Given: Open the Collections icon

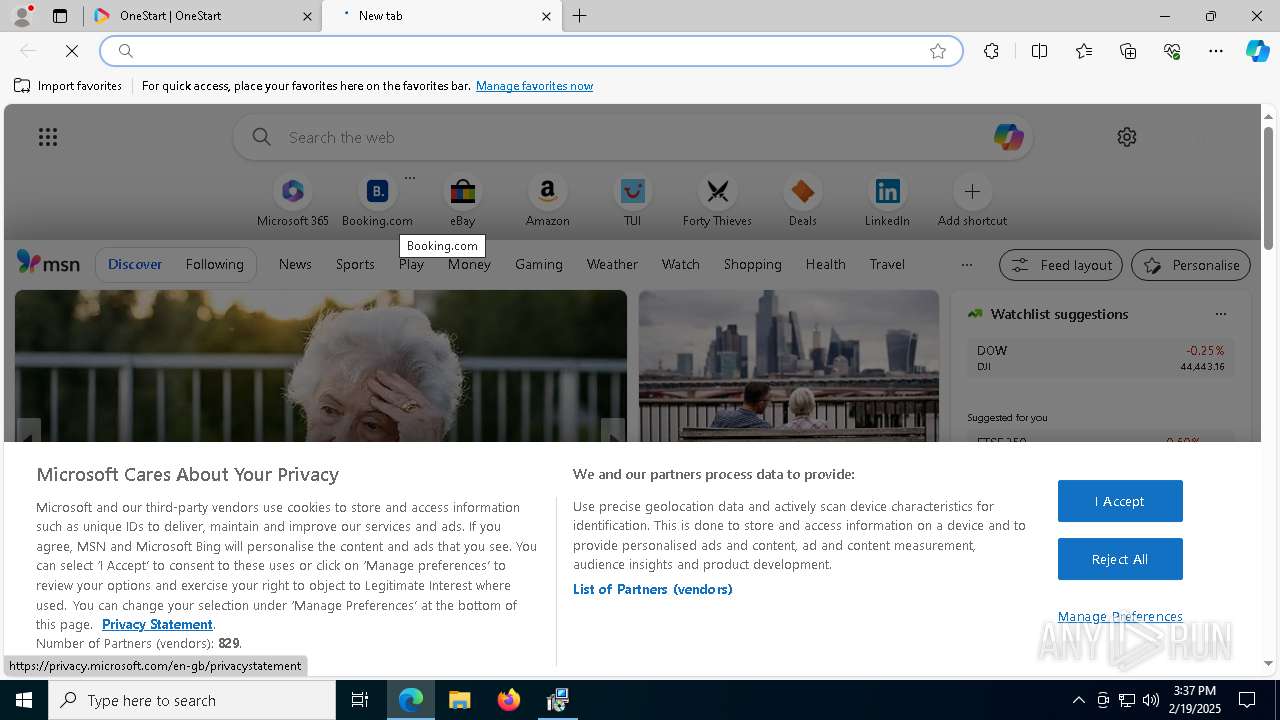Looking at the screenshot, I should [1128, 51].
